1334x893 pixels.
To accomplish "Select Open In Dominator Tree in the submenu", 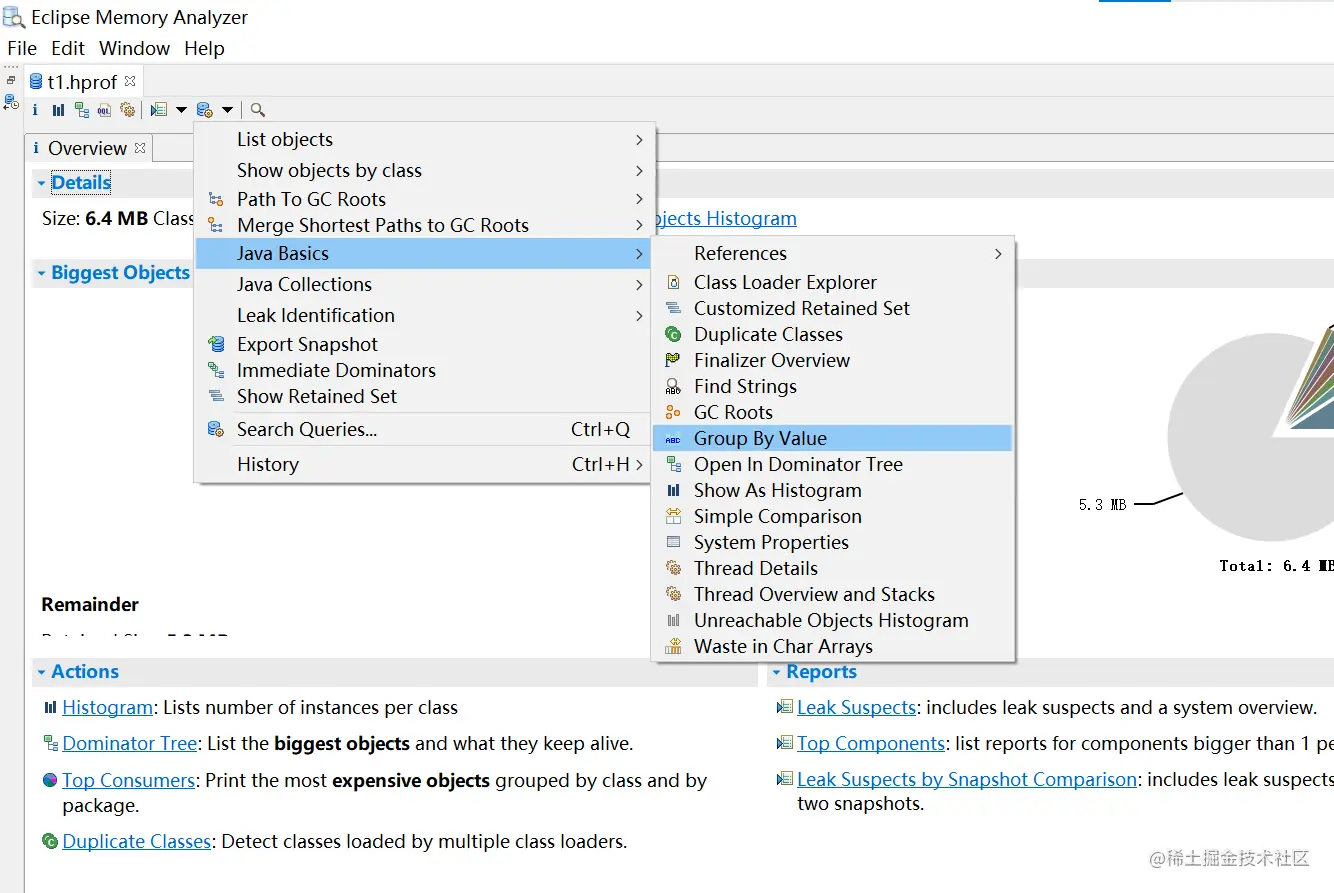I will point(833,465).
